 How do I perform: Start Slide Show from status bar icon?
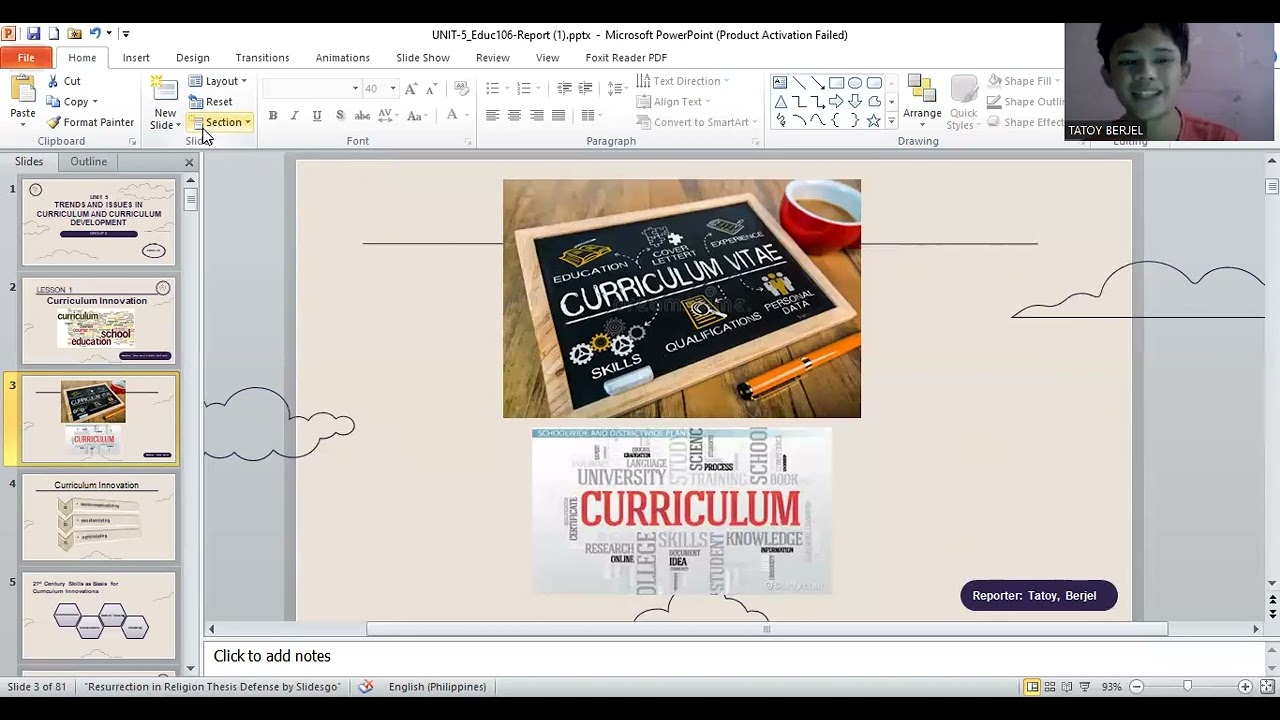1084,687
